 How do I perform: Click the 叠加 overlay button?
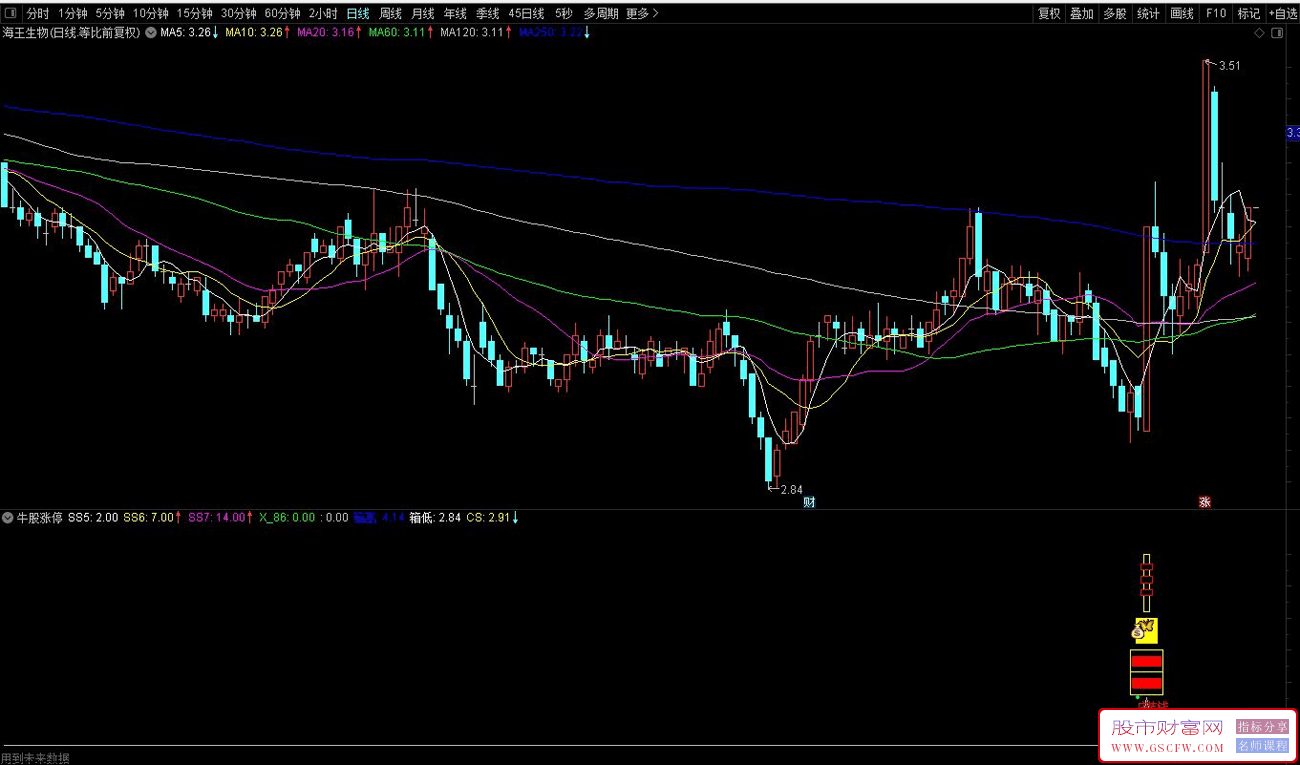coord(1082,14)
